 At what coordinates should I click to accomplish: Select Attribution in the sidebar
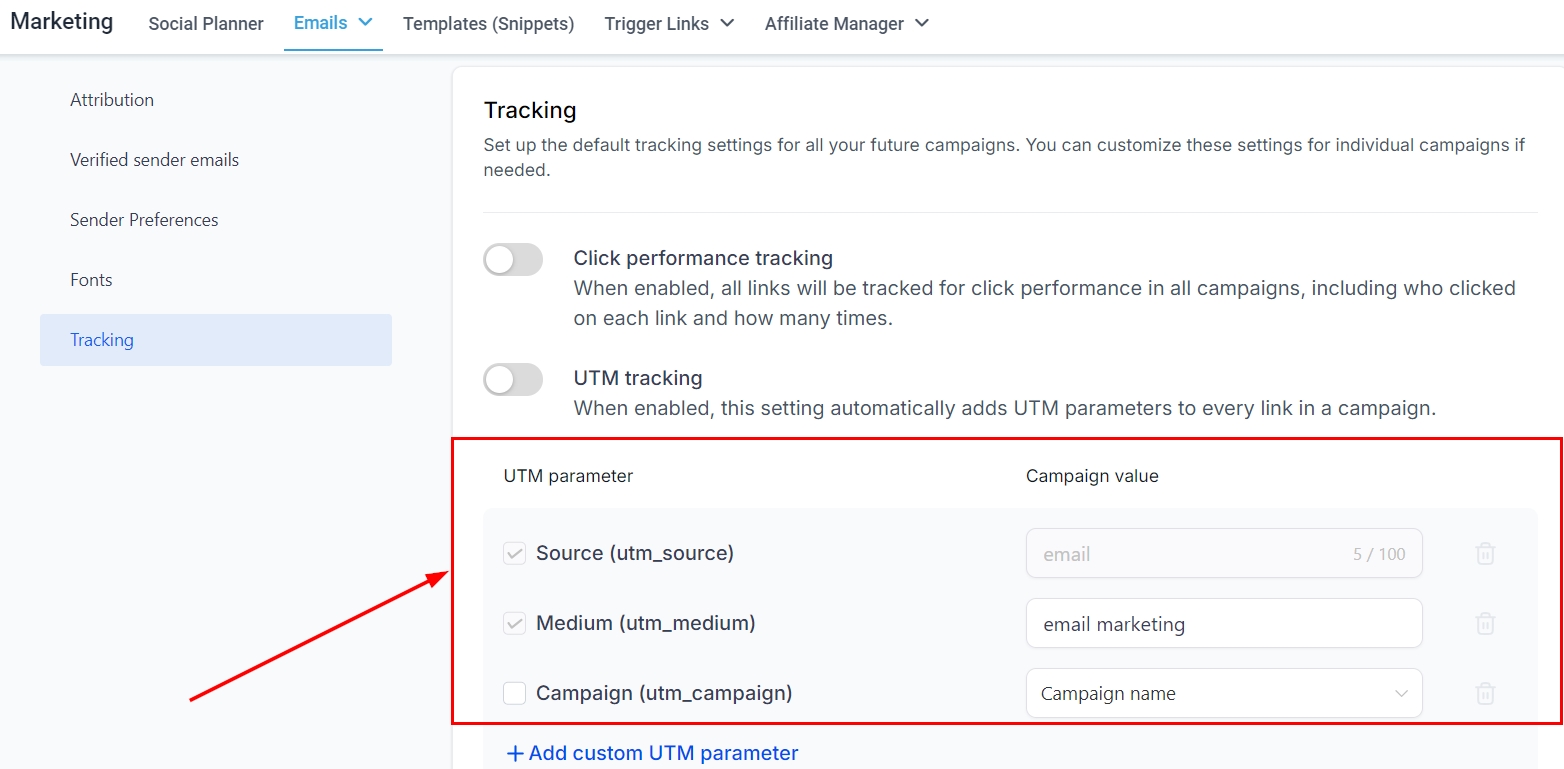point(112,100)
